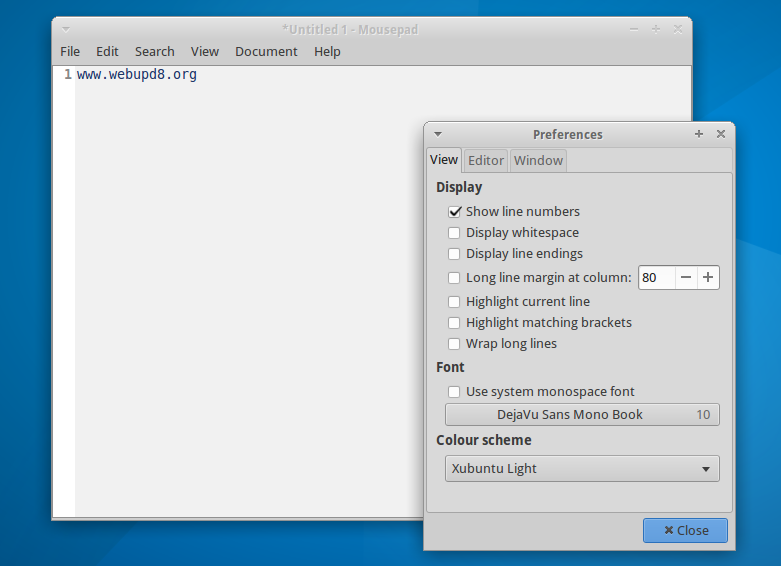This screenshot has width=781, height=566.
Task: Click the Preferences title bar text
Action: (568, 135)
